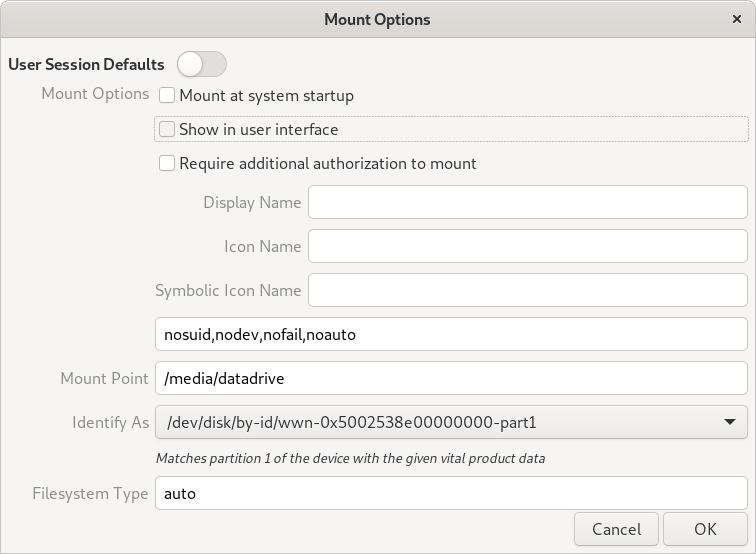Toggle the User Session Defaults switch
The width and height of the screenshot is (756, 554).
202,64
